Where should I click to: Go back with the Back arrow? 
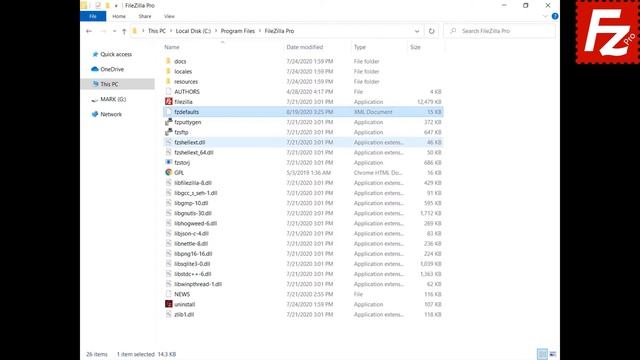tap(89, 31)
